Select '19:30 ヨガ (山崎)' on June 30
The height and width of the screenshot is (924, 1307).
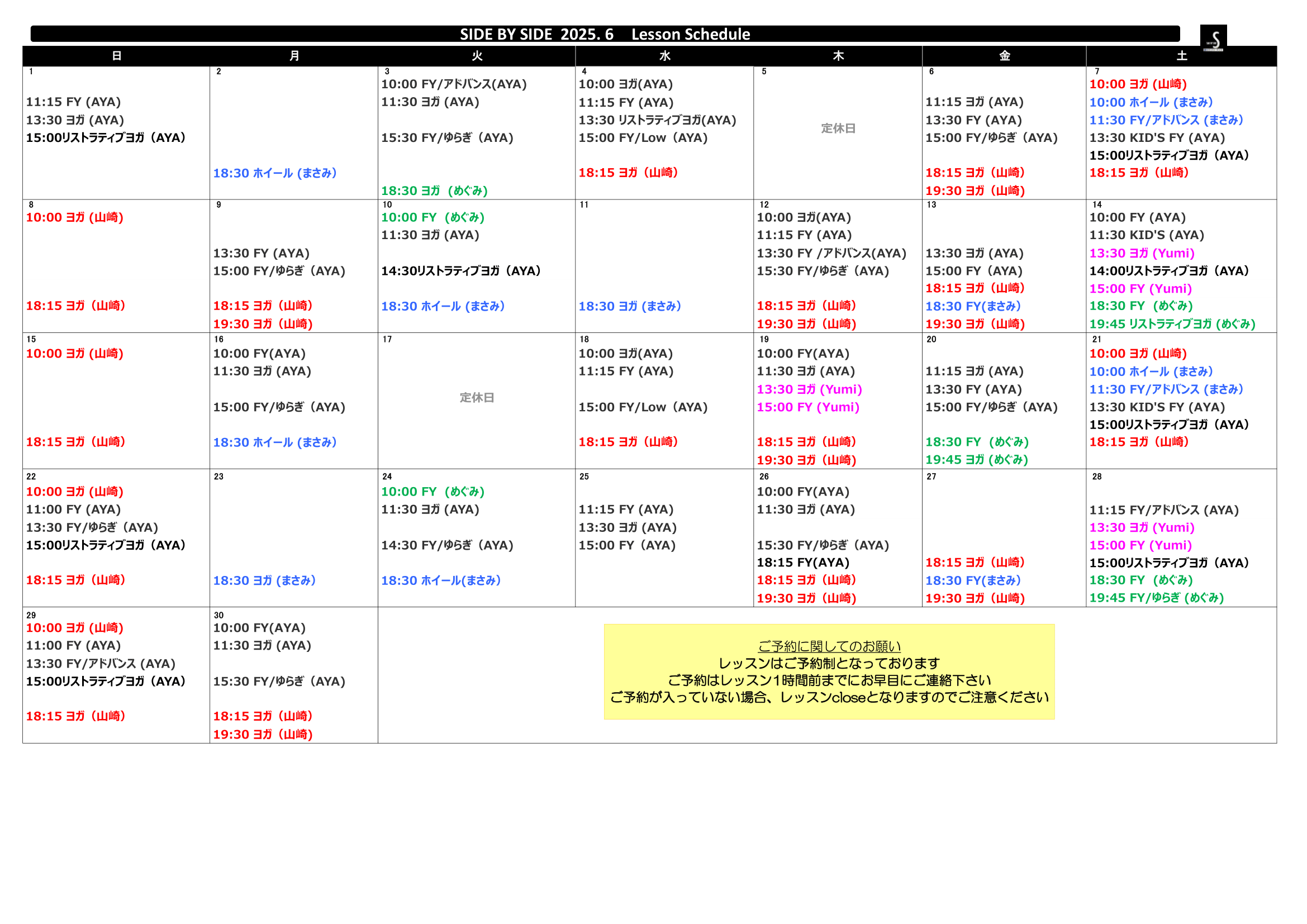tap(263, 735)
